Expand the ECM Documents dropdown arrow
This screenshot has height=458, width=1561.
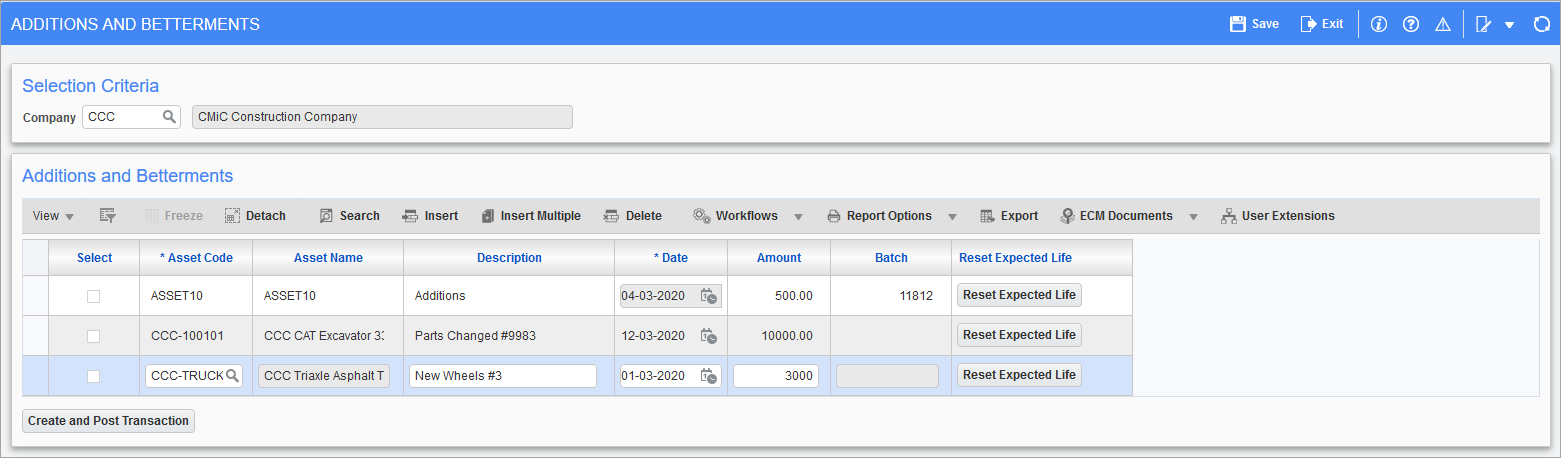(1193, 216)
